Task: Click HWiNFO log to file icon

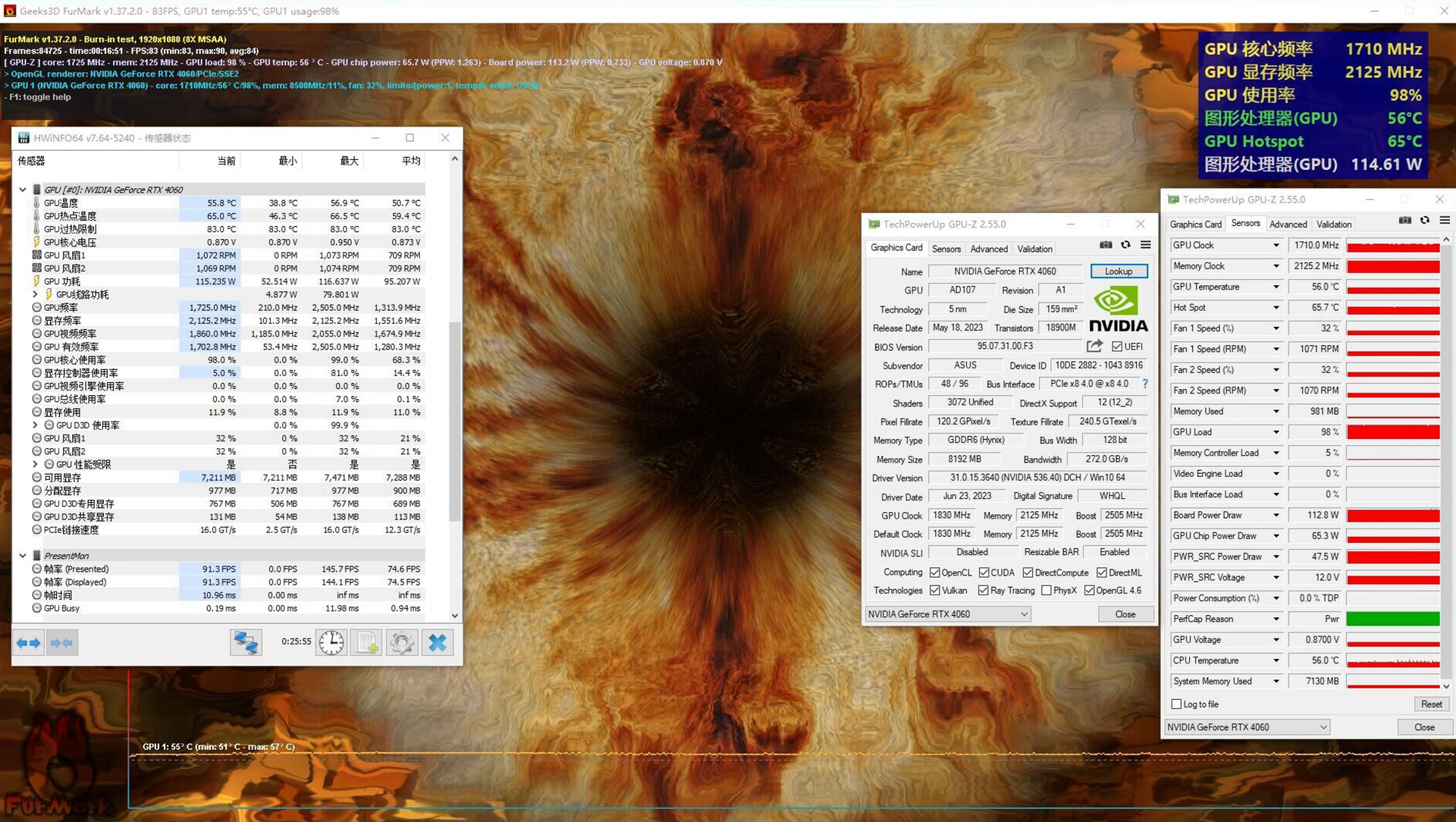Action: coord(367,642)
